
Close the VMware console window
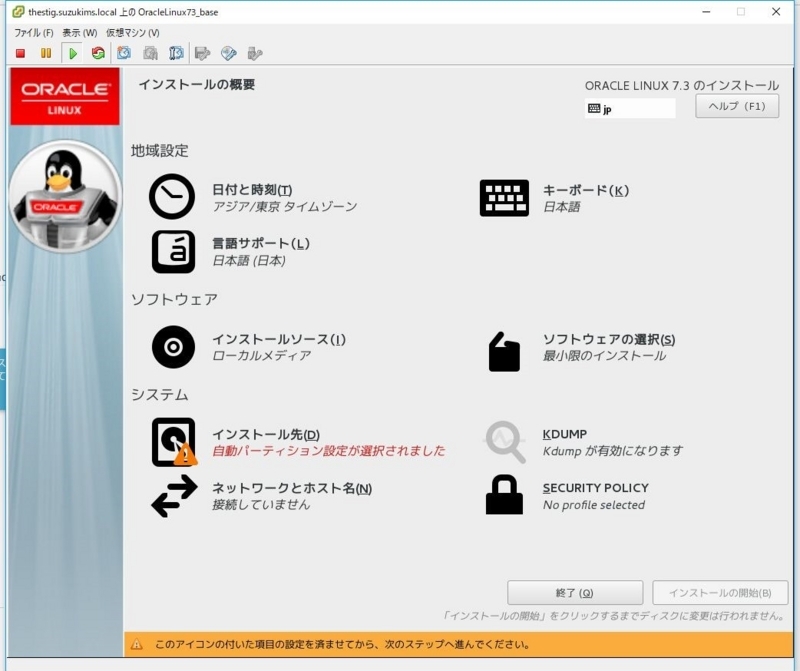pos(776,12)
